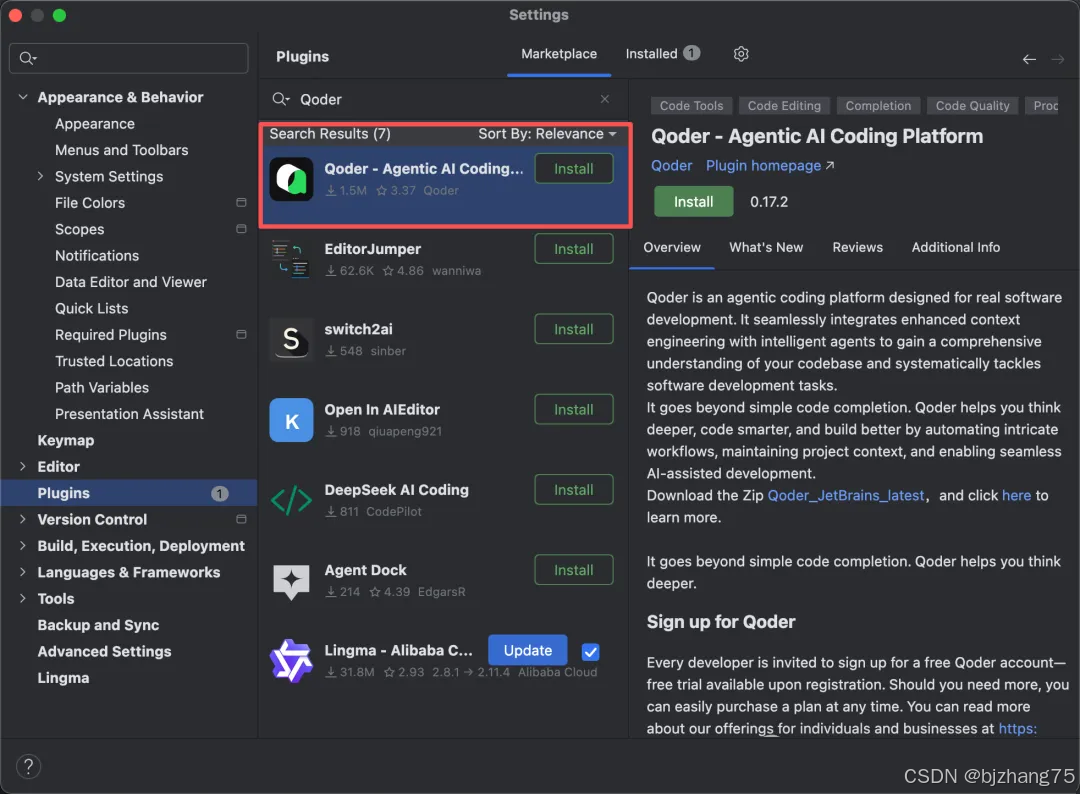Image resolution: width=1080 pixels, height=794 pixels.
Task: Open the Reviews tab
Action: point(857,247)
